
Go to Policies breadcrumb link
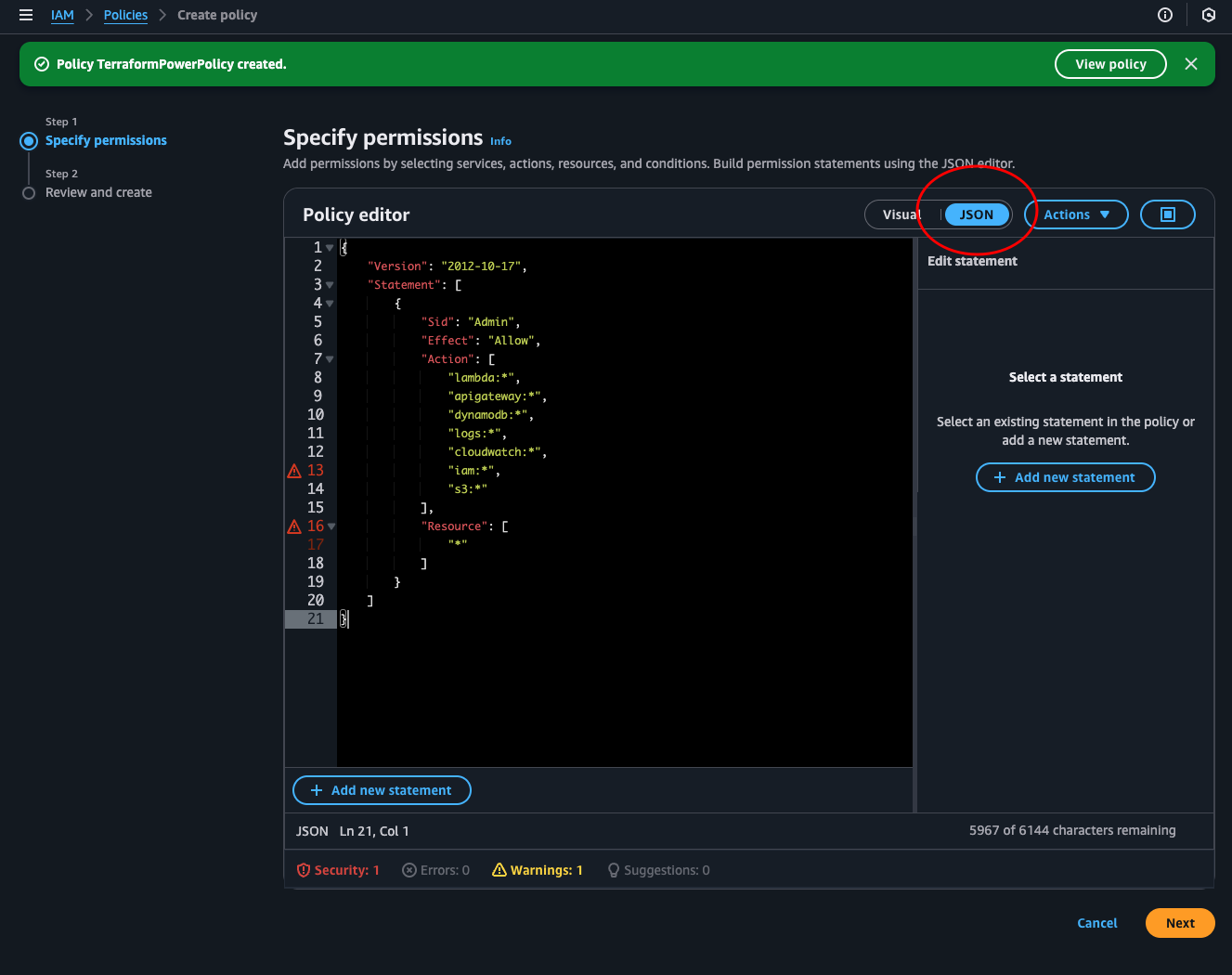coord(125,15)
